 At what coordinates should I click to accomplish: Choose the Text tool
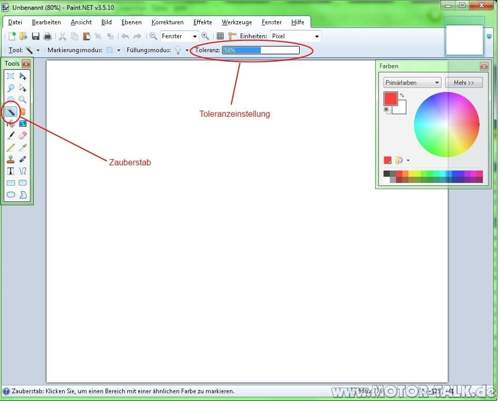11,171
